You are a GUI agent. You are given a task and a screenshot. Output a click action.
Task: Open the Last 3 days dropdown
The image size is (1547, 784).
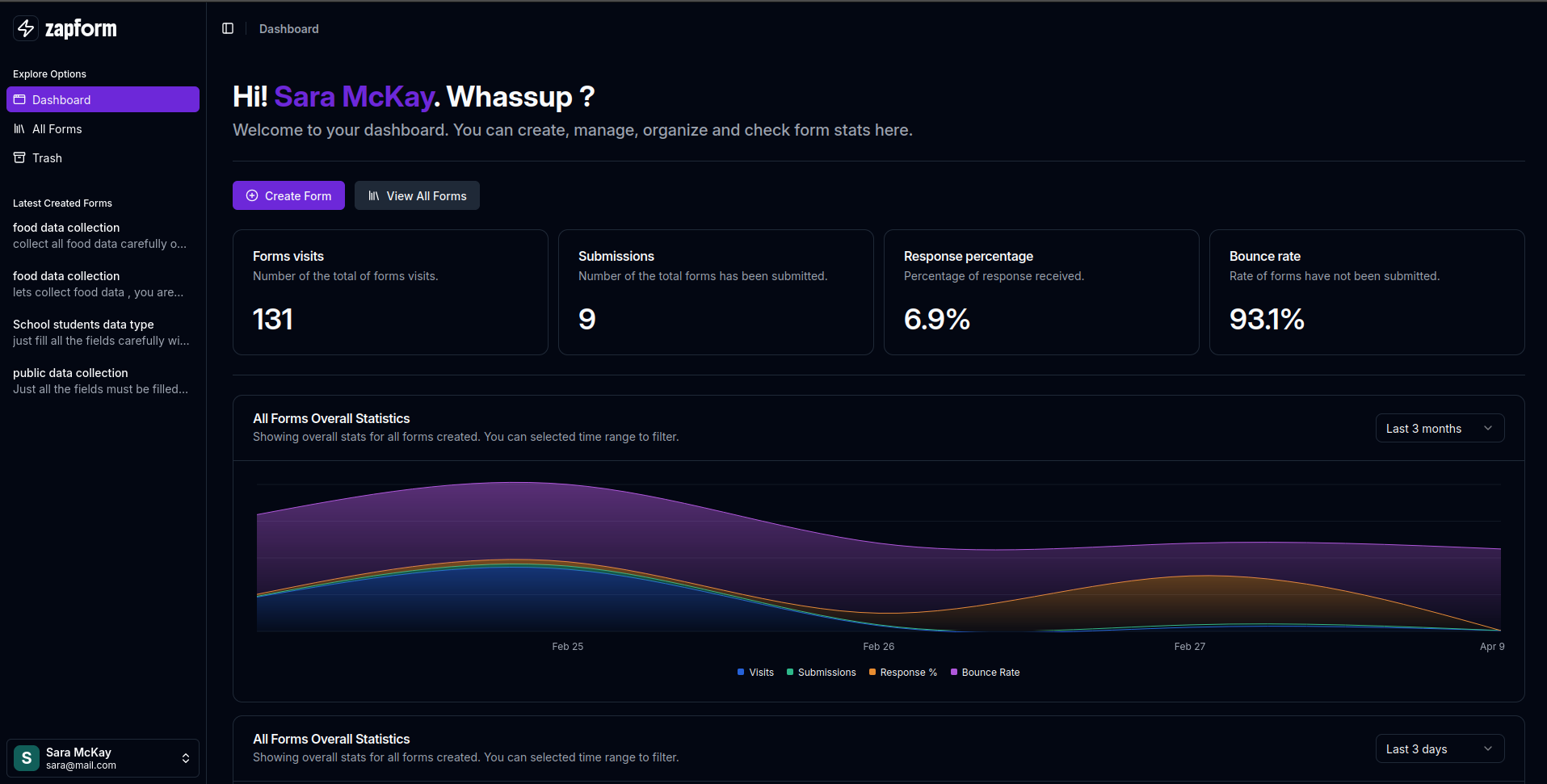coord(1439,748)
